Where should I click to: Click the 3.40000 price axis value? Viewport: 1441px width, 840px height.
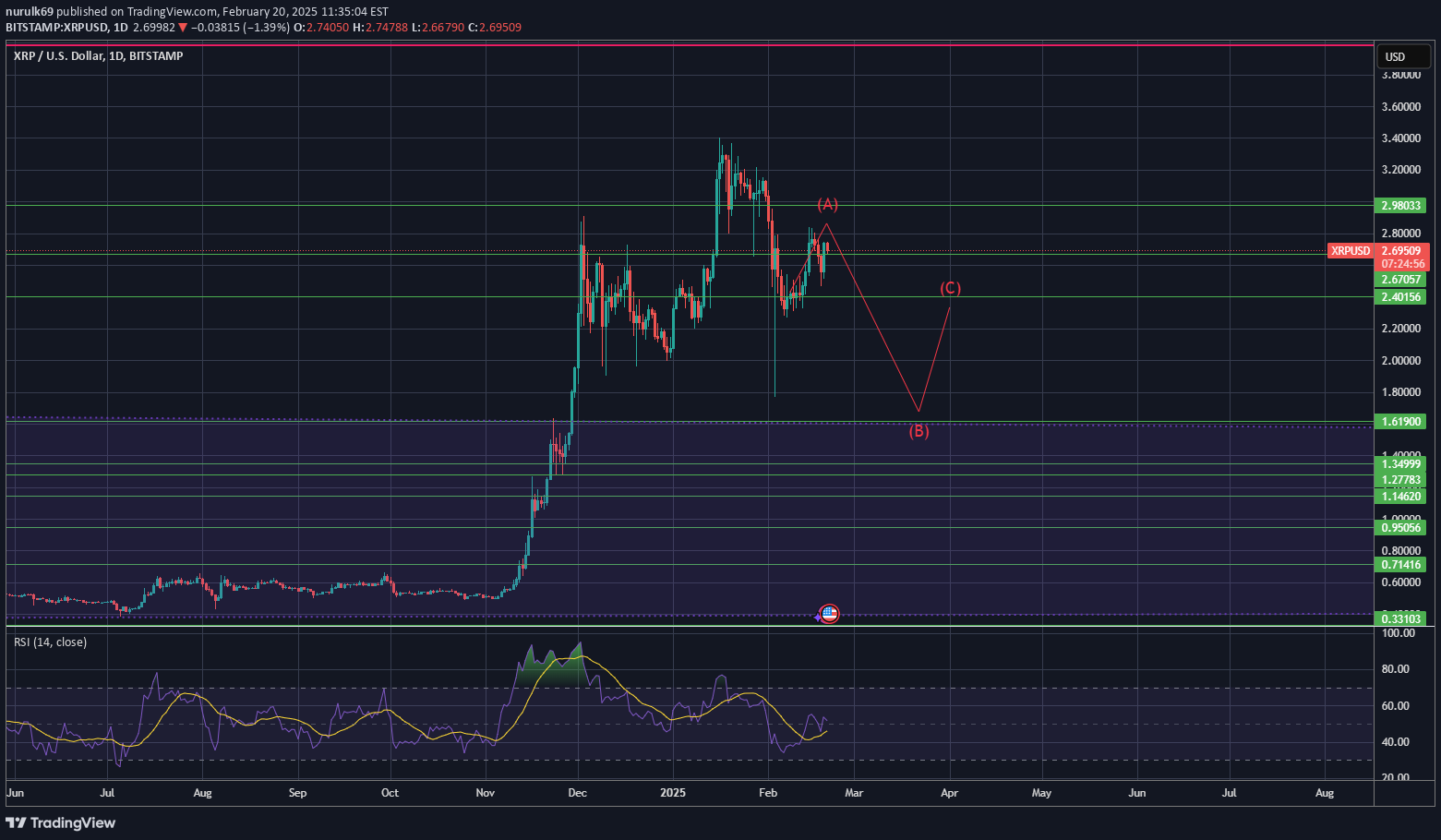pos(1401,138)
